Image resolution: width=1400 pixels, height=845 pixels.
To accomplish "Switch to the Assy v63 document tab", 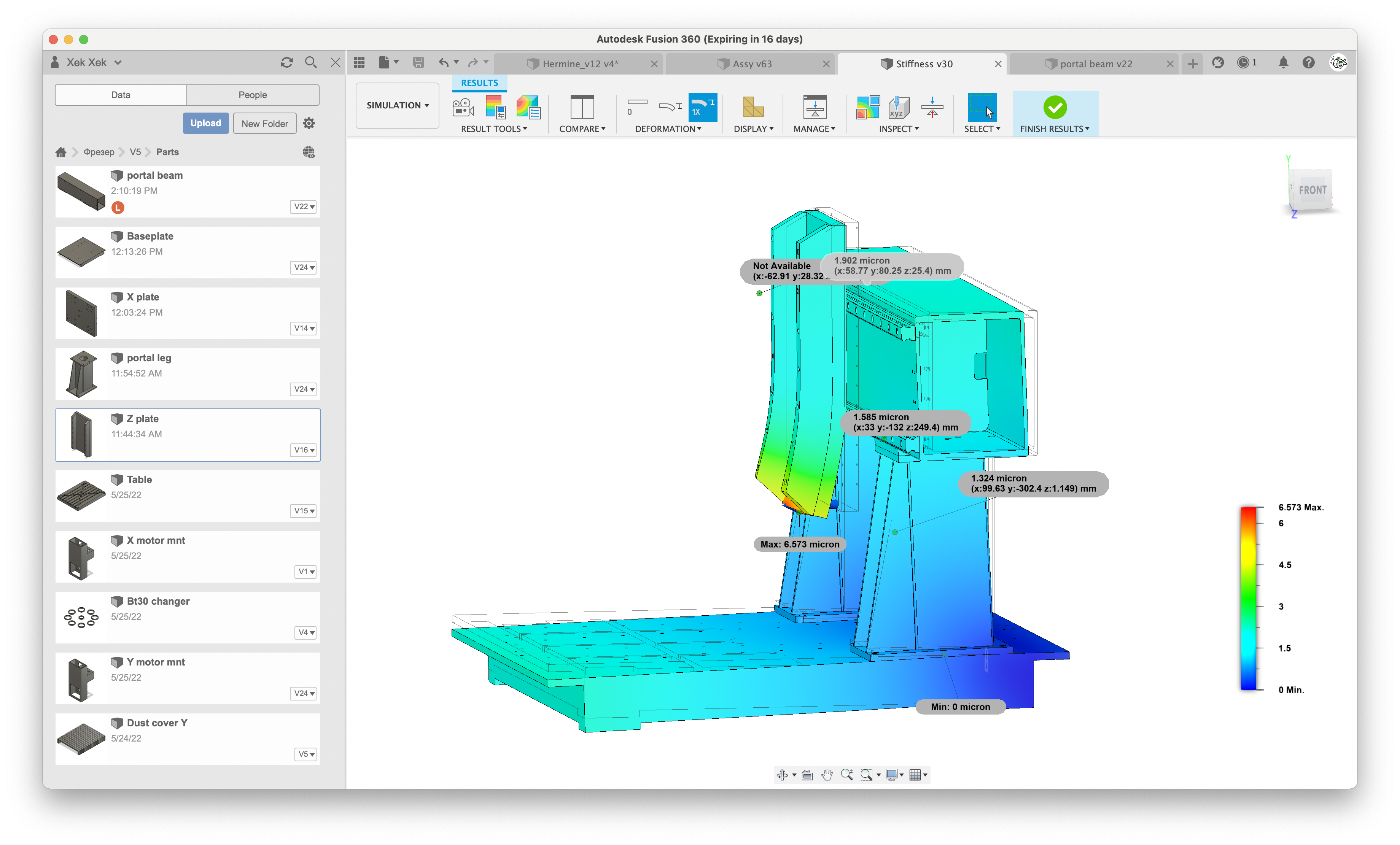I will (752, 64).
